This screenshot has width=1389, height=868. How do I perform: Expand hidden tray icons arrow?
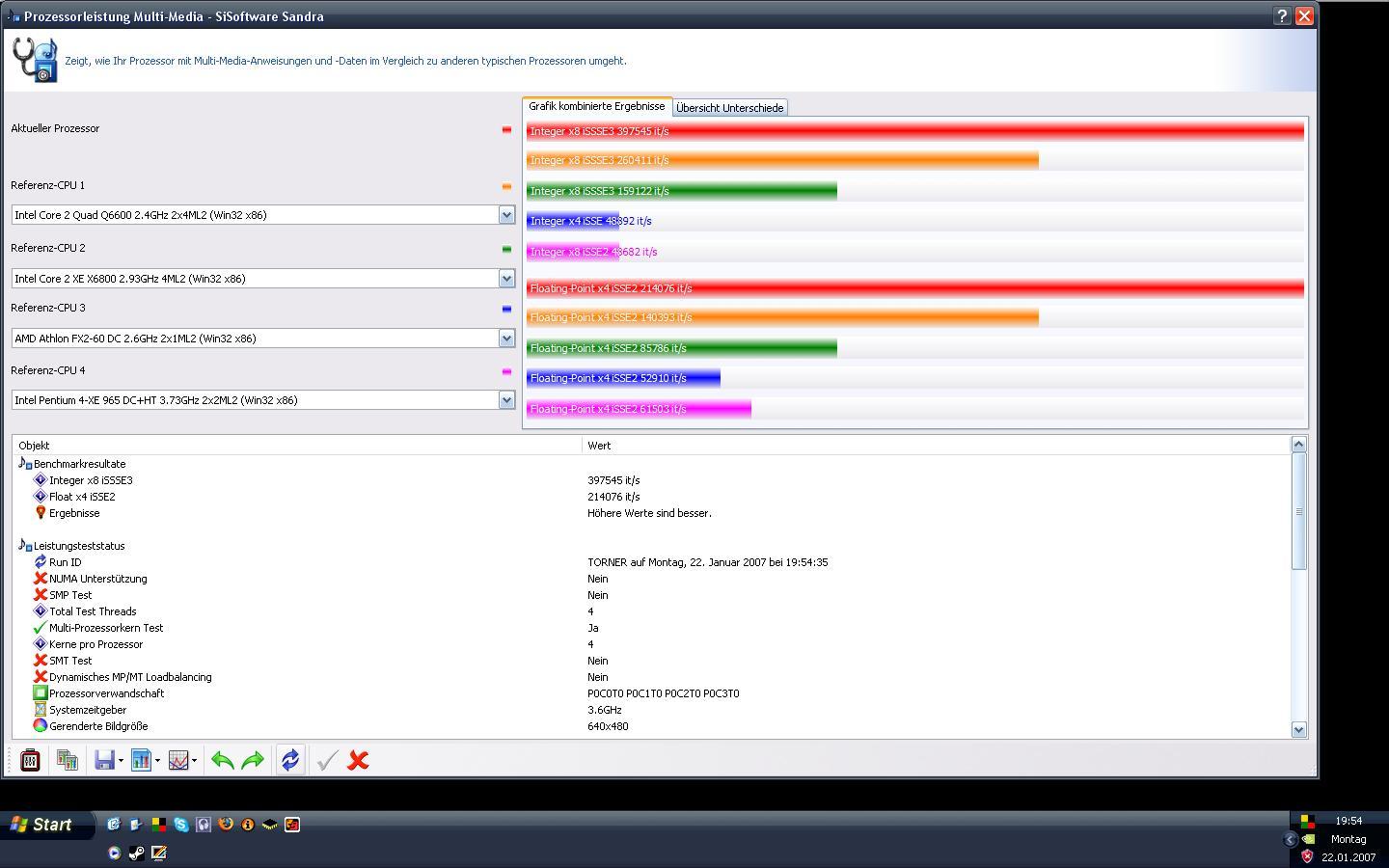(x=1290, y=839)
